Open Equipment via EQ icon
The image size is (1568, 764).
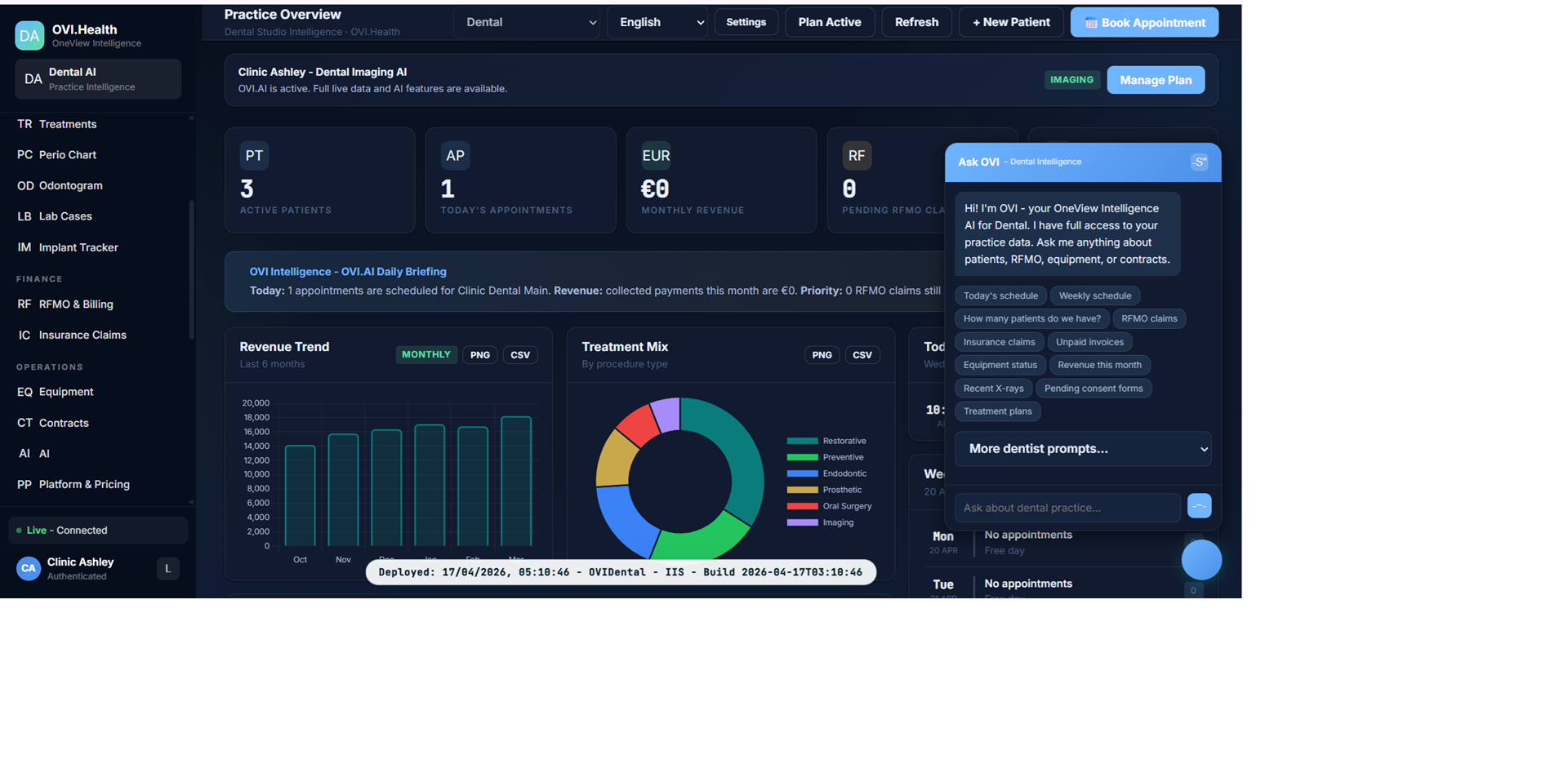[x=25, y=392]
